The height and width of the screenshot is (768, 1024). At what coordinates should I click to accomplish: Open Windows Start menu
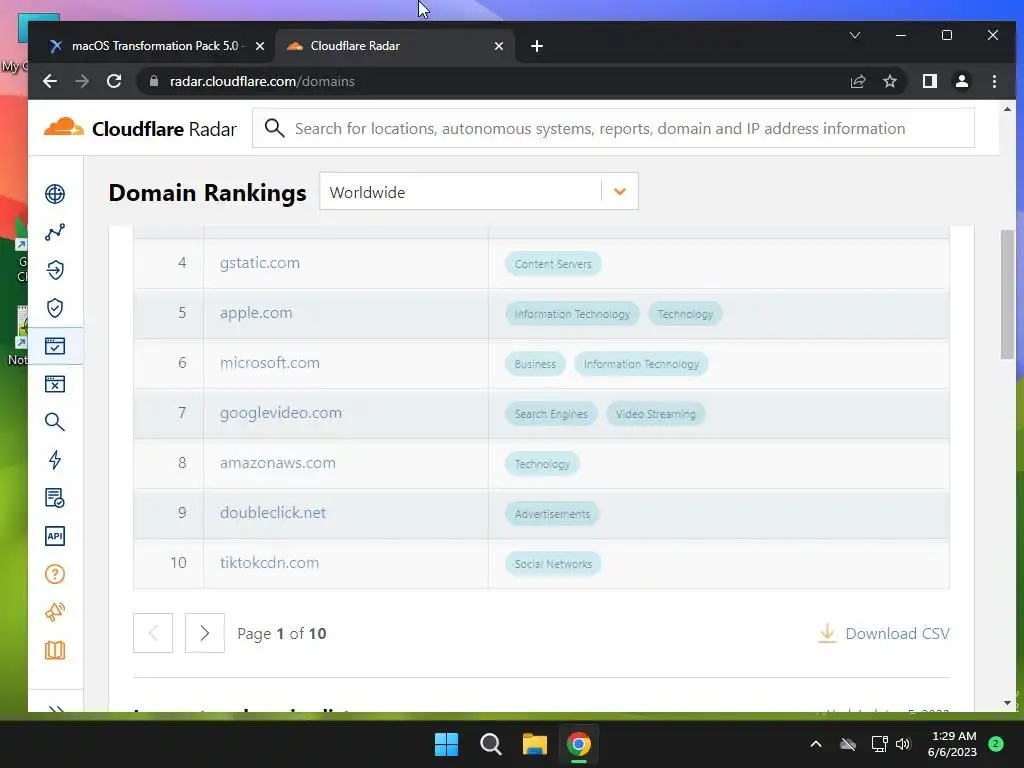point(447,744)
